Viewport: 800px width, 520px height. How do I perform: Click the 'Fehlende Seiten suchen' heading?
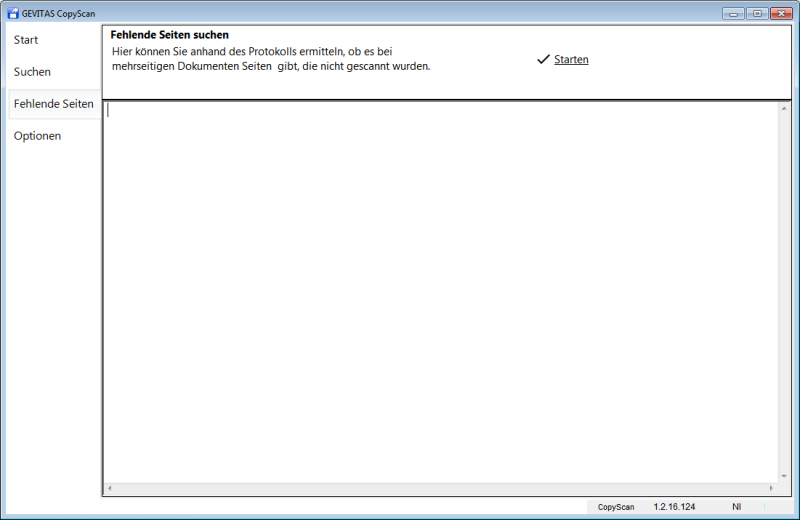coord(169,35)
